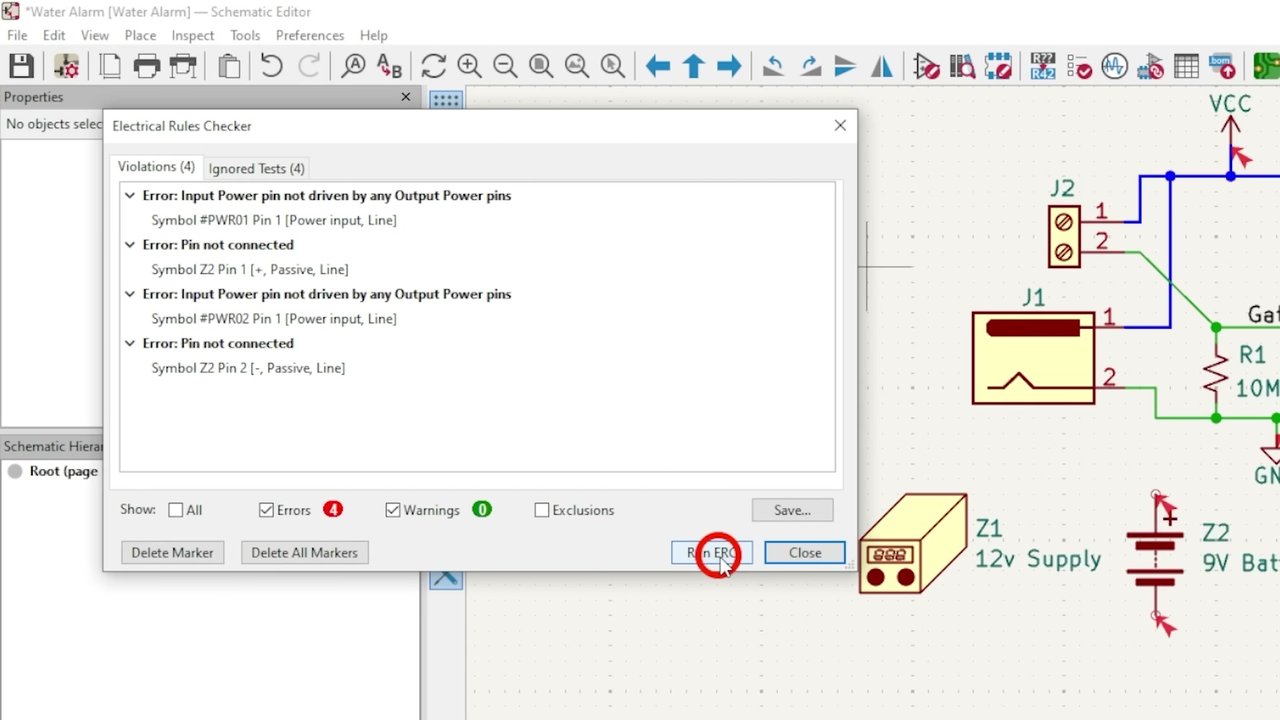Open Find and Replace icon
This screenshot has height=720, width=1280.
tap(389, 66)
